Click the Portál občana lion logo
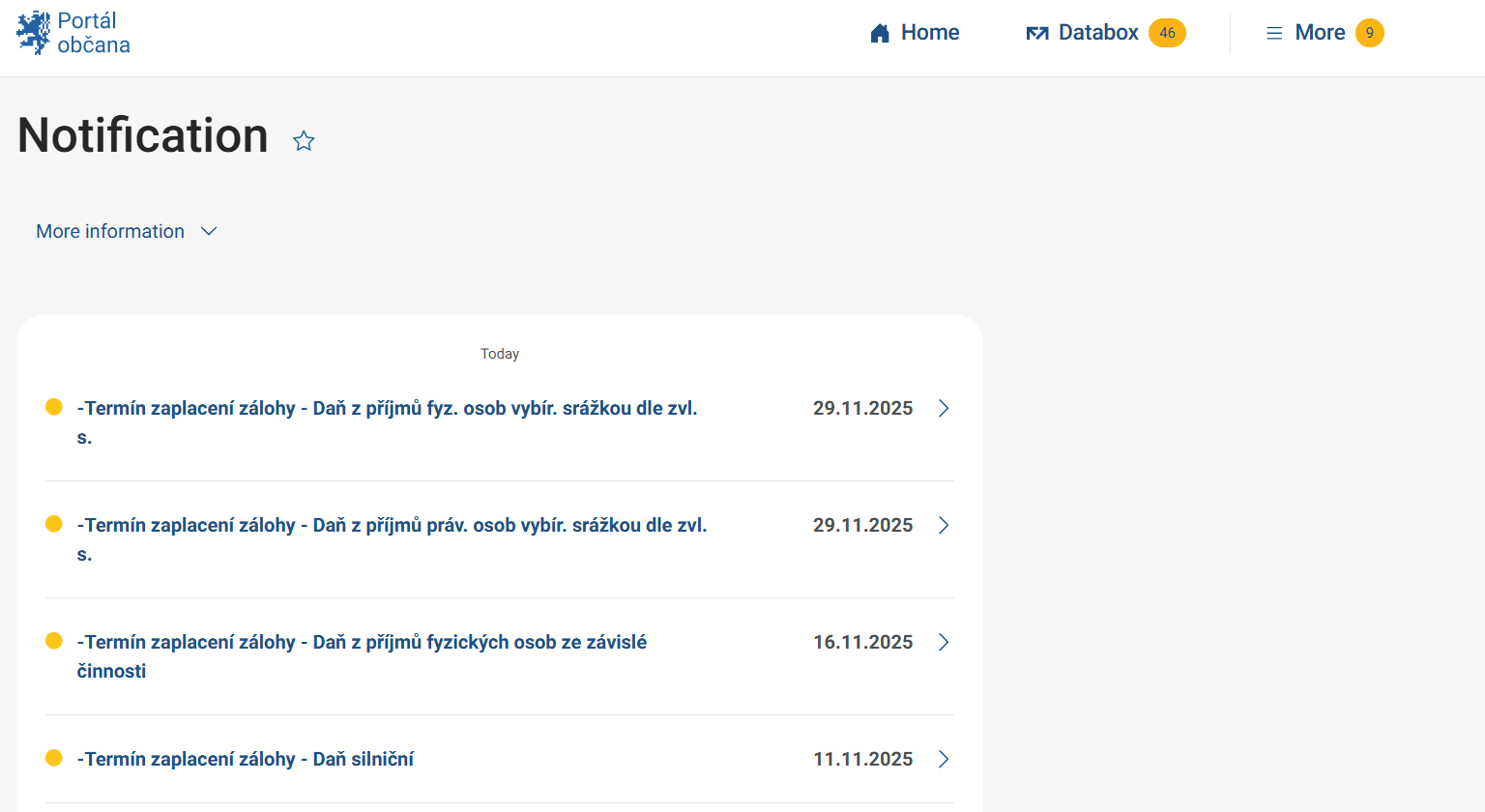The image size is (1485, 812). click(34, 33)
